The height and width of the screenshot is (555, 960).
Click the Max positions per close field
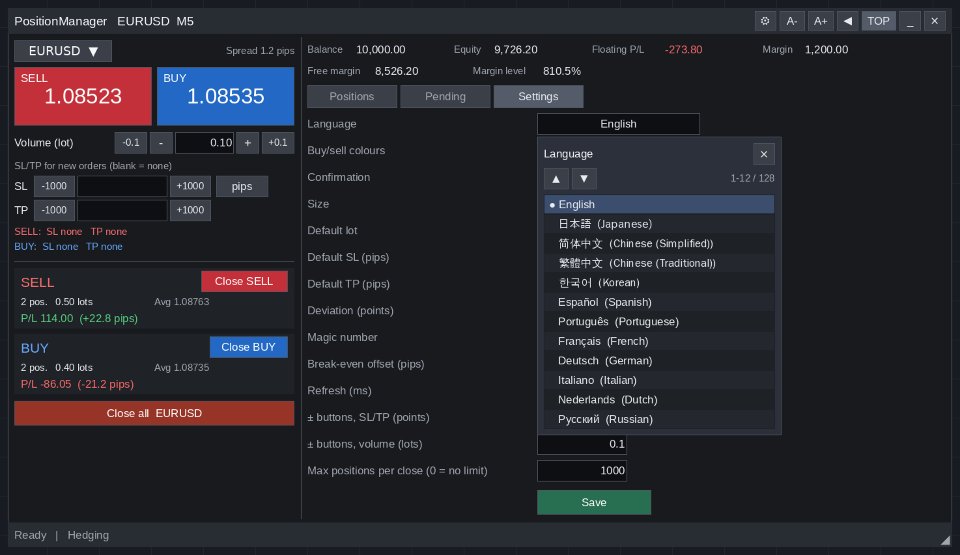click(x=582, y=470)
